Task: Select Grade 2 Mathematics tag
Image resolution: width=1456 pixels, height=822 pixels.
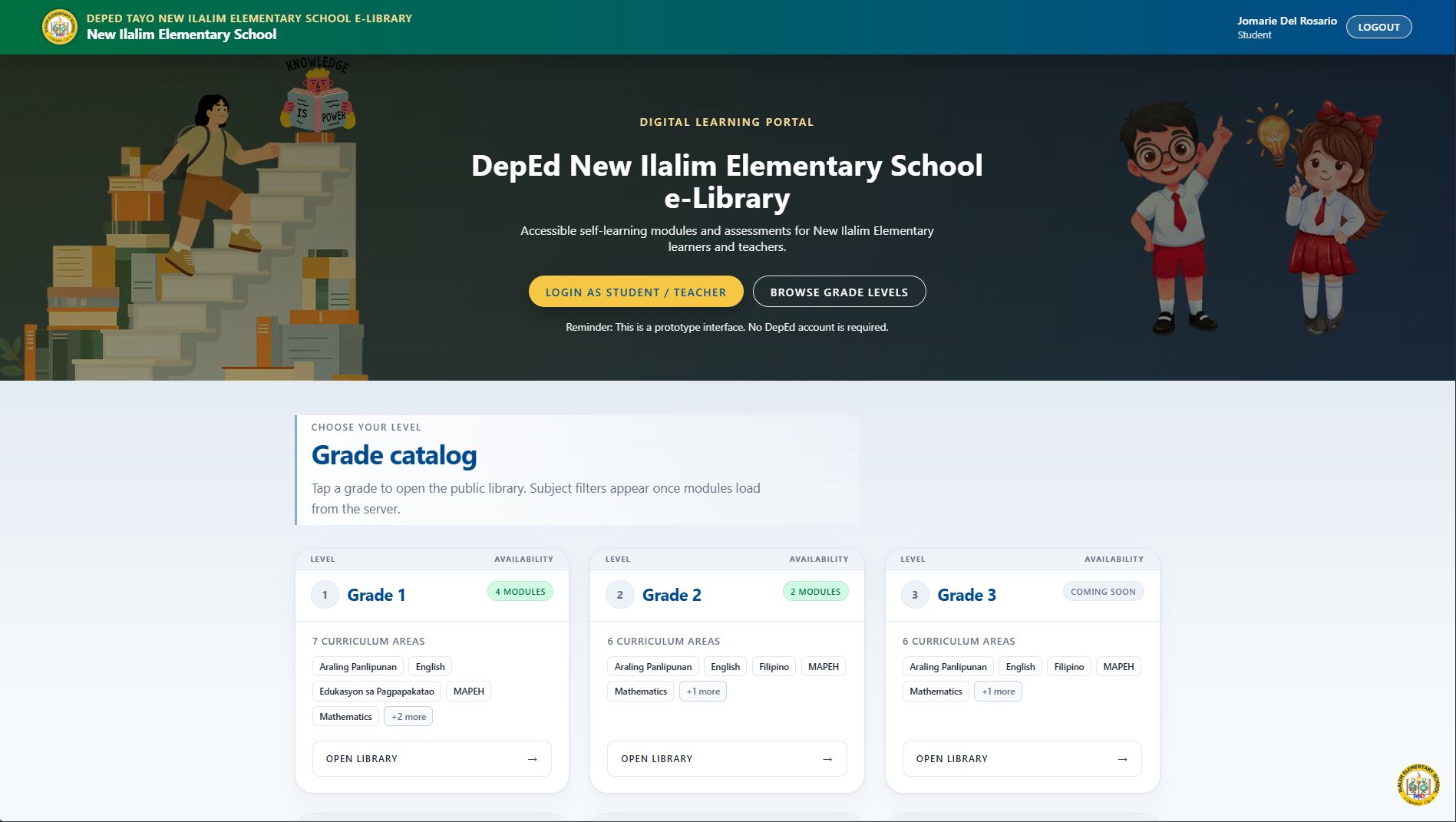Action: 641,692
